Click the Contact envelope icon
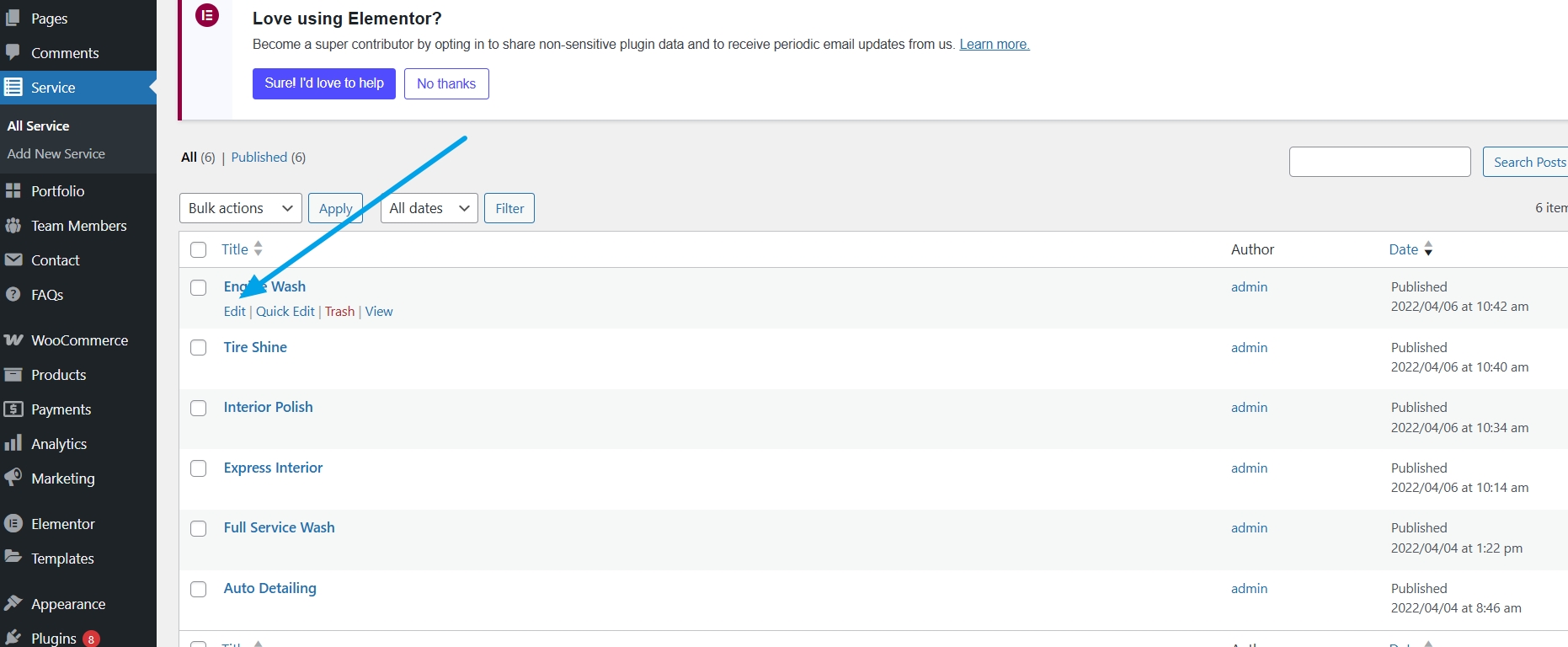Screen dimensions: 1568x647 coord(13,260)
